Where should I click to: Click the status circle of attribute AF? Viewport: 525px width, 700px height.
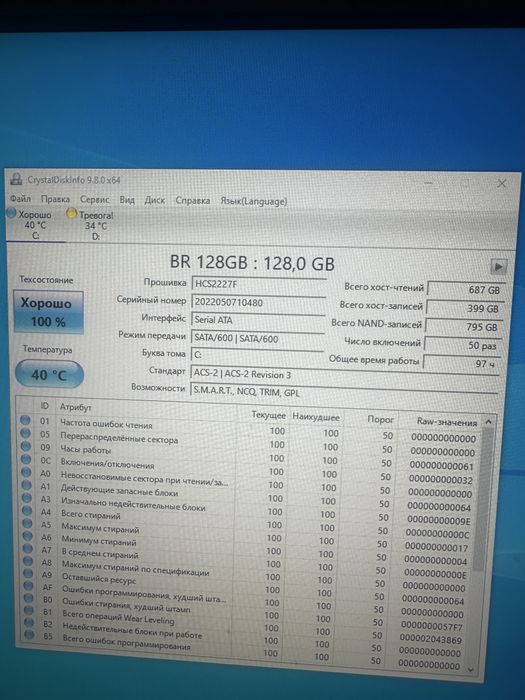[x=29, y=586]
